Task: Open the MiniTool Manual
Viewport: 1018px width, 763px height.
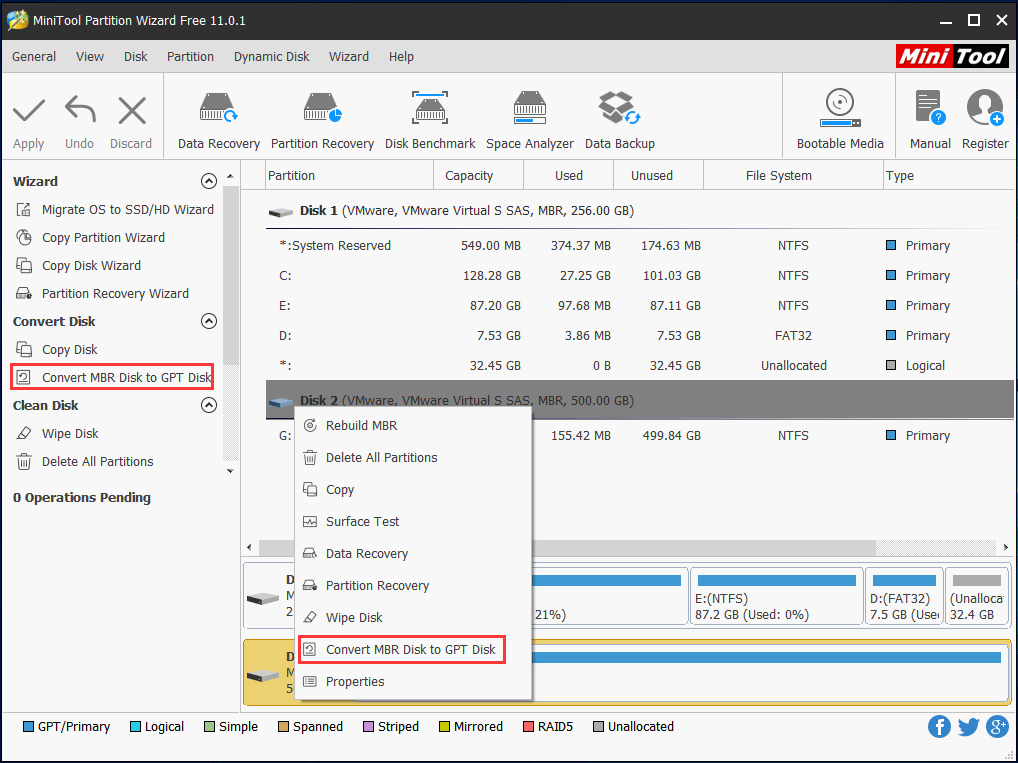Action: (929, 115)
